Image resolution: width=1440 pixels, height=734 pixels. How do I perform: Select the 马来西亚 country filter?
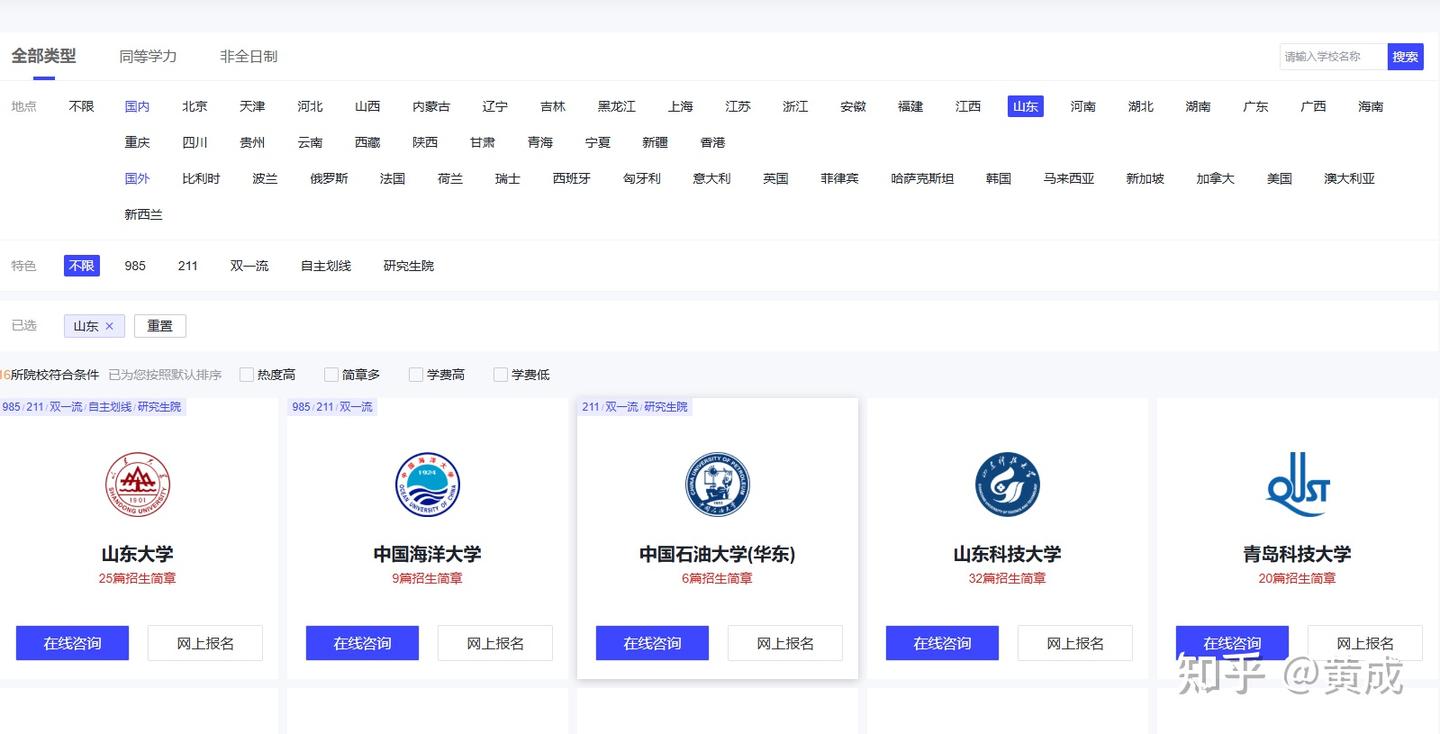pyautogui.click(x=1069, y=178)
